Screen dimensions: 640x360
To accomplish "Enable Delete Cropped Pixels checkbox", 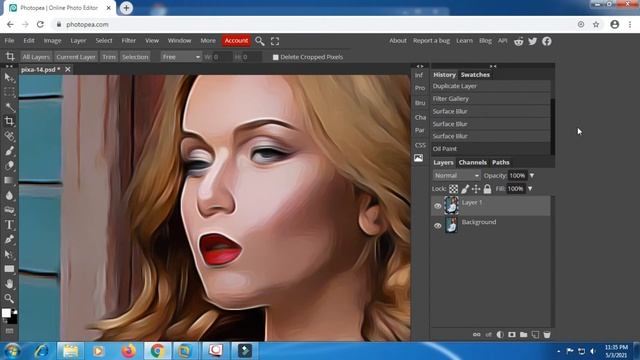I will click(x=276, y=57).
